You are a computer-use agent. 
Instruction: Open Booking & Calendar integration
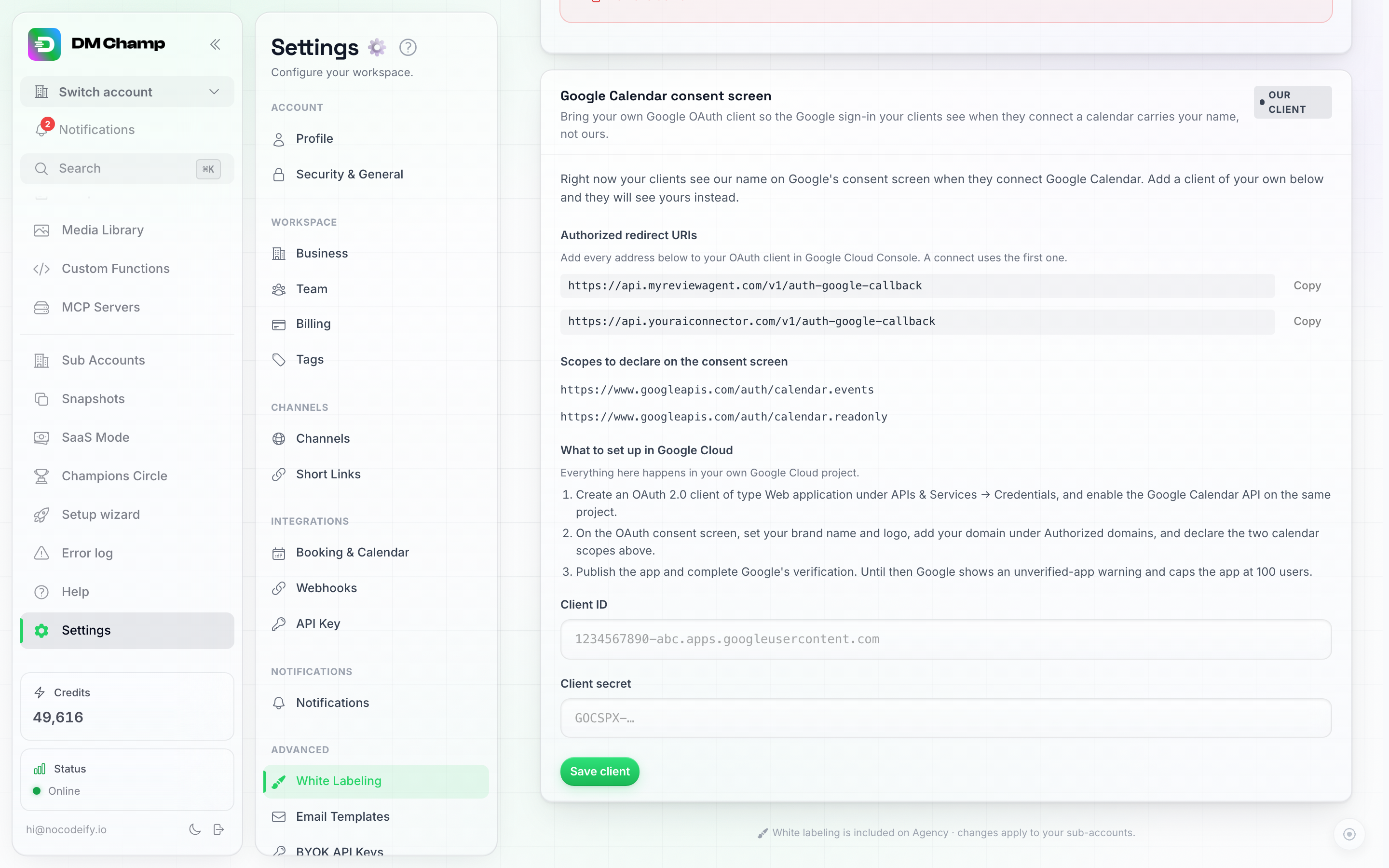(x=376, y=553)
